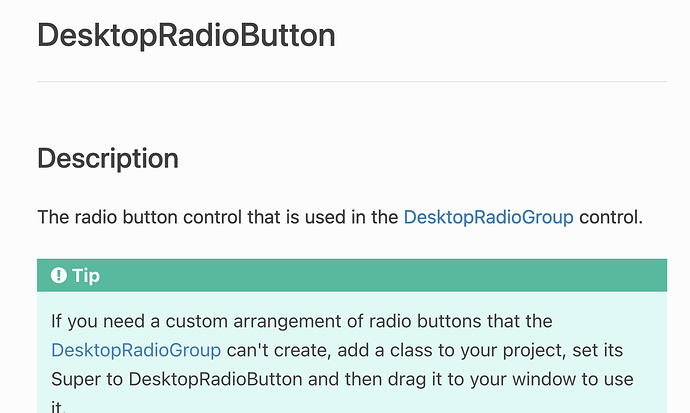Click the empty right side of the green Tip banner
The image size is (690, 413).
(x=450, y=275)
